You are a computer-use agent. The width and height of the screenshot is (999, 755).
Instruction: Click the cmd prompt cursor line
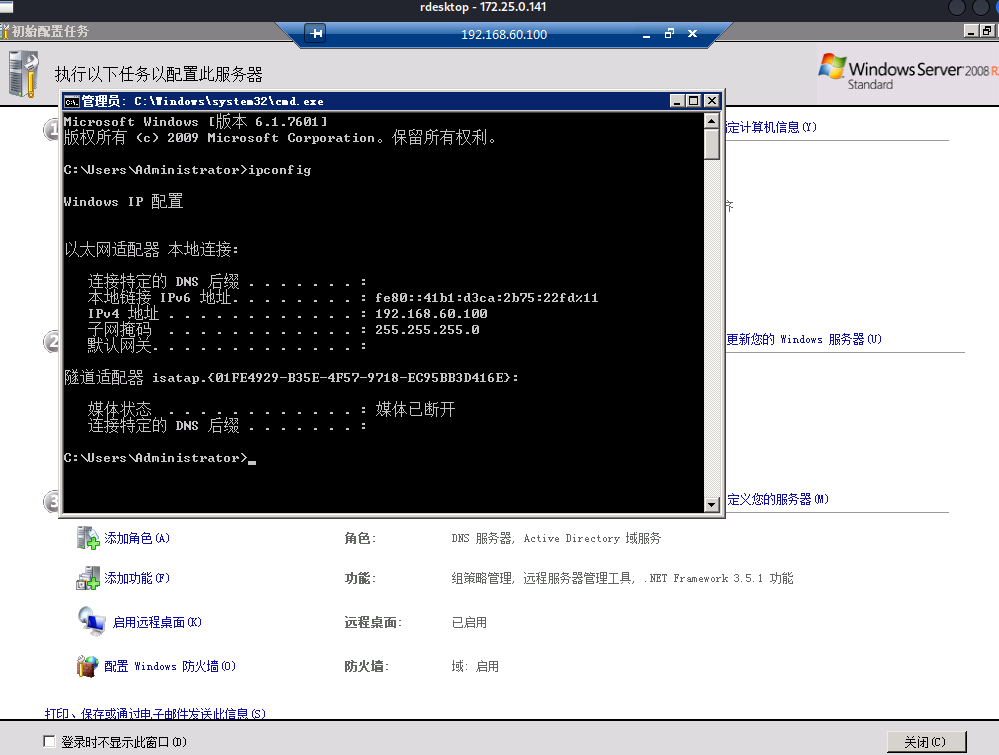160,458
